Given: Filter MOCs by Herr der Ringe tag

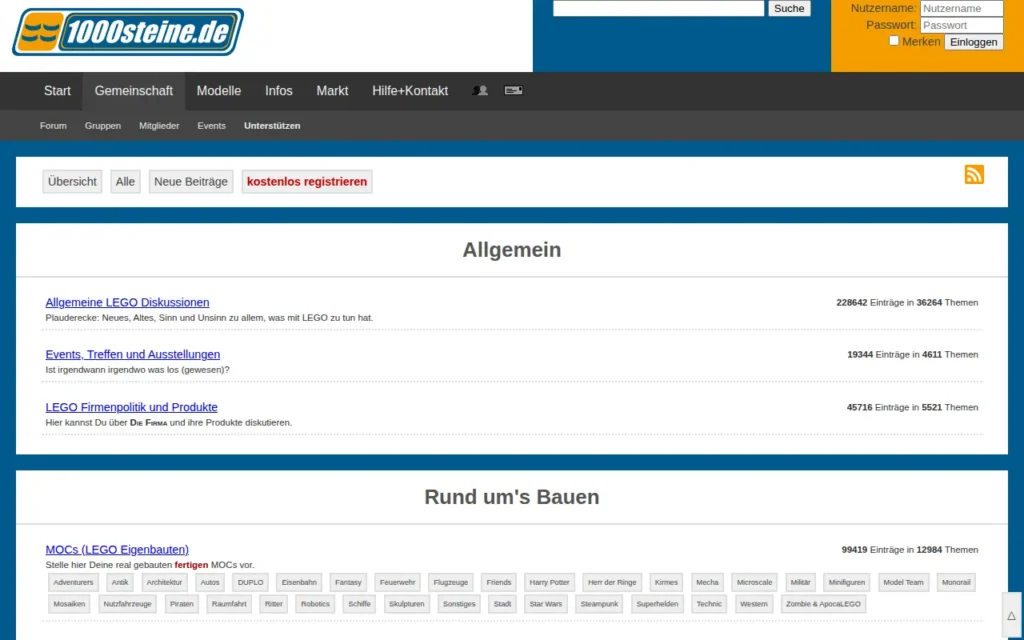Looking at the screenshot, I should [612, 583].
